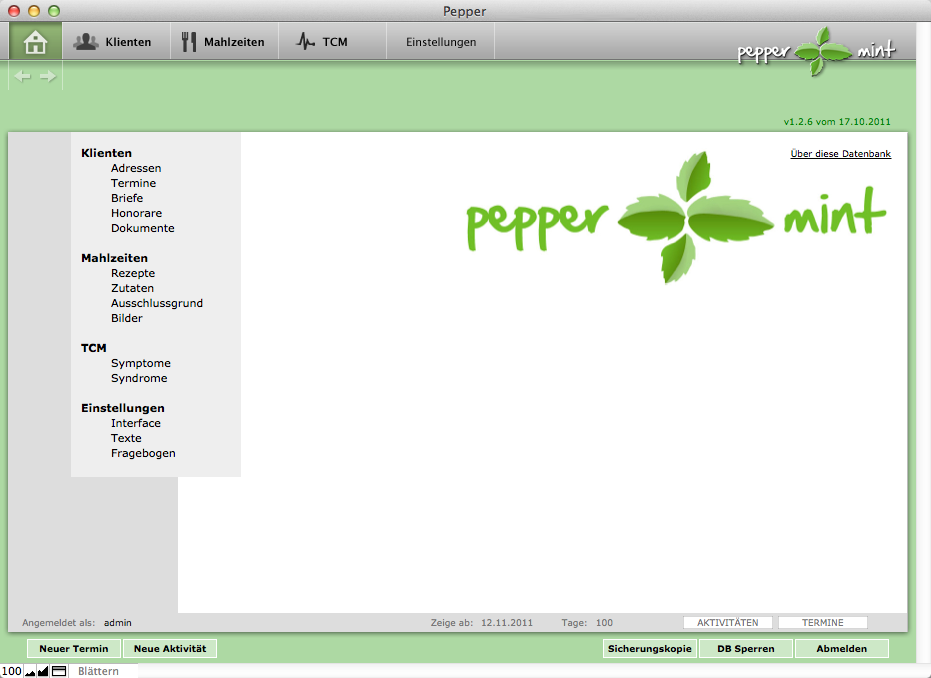Click the Zeige ab date field
The image size is (931, 678).
click(x=507, y=622)
